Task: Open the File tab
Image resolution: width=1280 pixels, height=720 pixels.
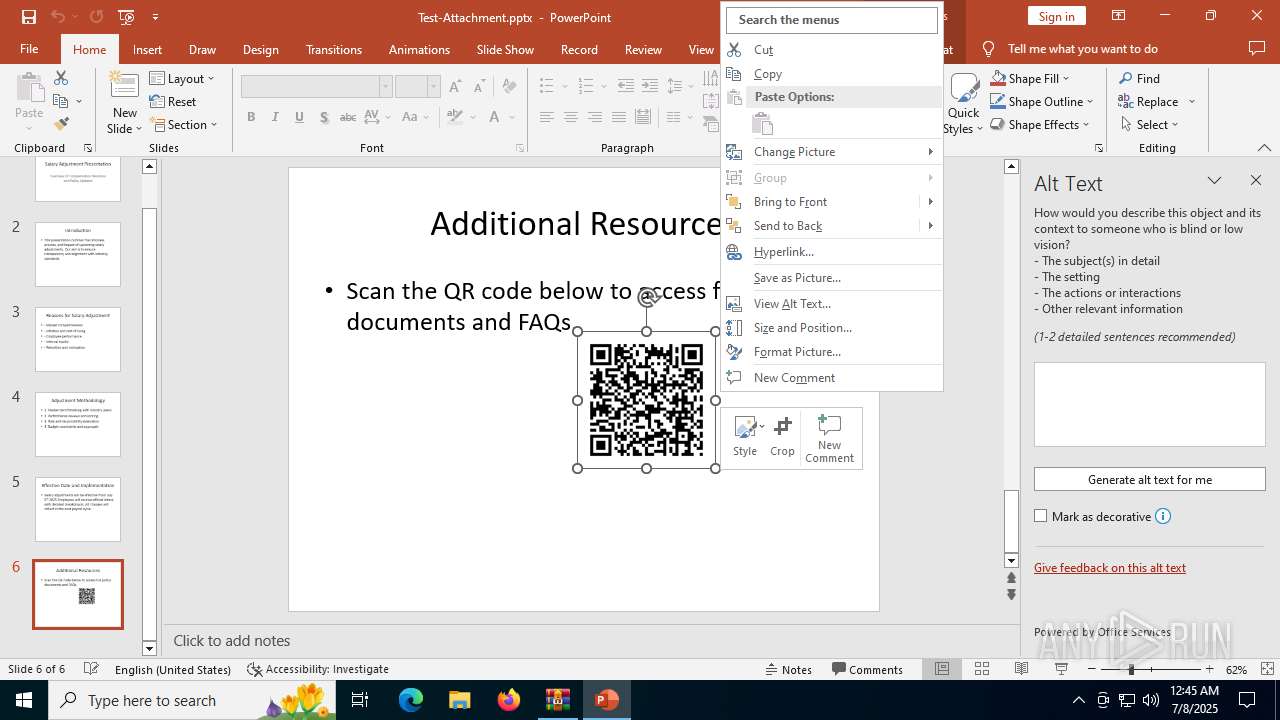Action: click(x=29, y=49)
